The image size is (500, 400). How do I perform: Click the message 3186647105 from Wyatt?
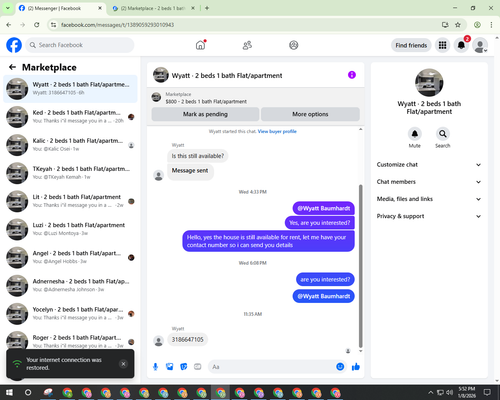click(x=187, y=340)
